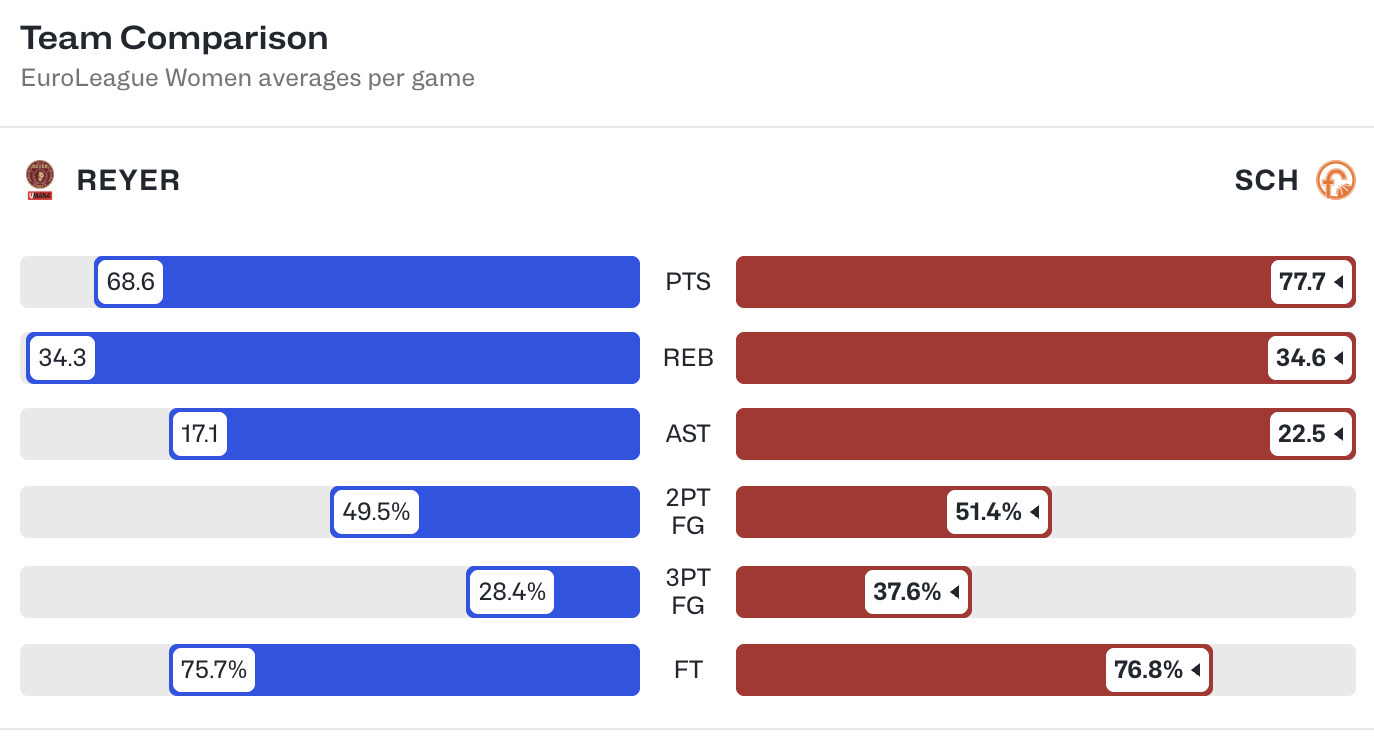Click the arrow marker beside 51.4%
Viewport: 1374px width, 748px height.
[1034, 512]
